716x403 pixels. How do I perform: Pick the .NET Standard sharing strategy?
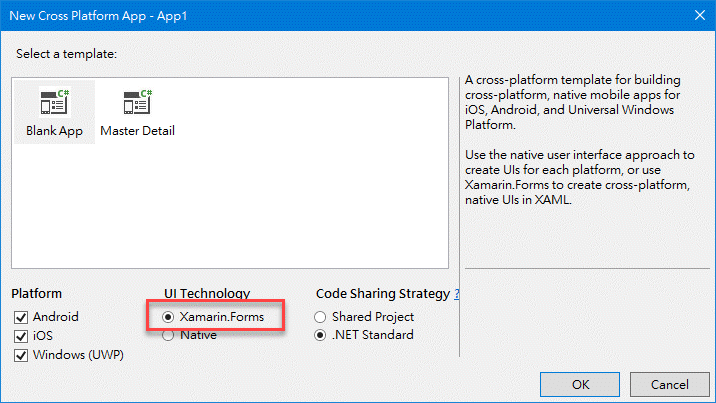[x=320, y=335]
